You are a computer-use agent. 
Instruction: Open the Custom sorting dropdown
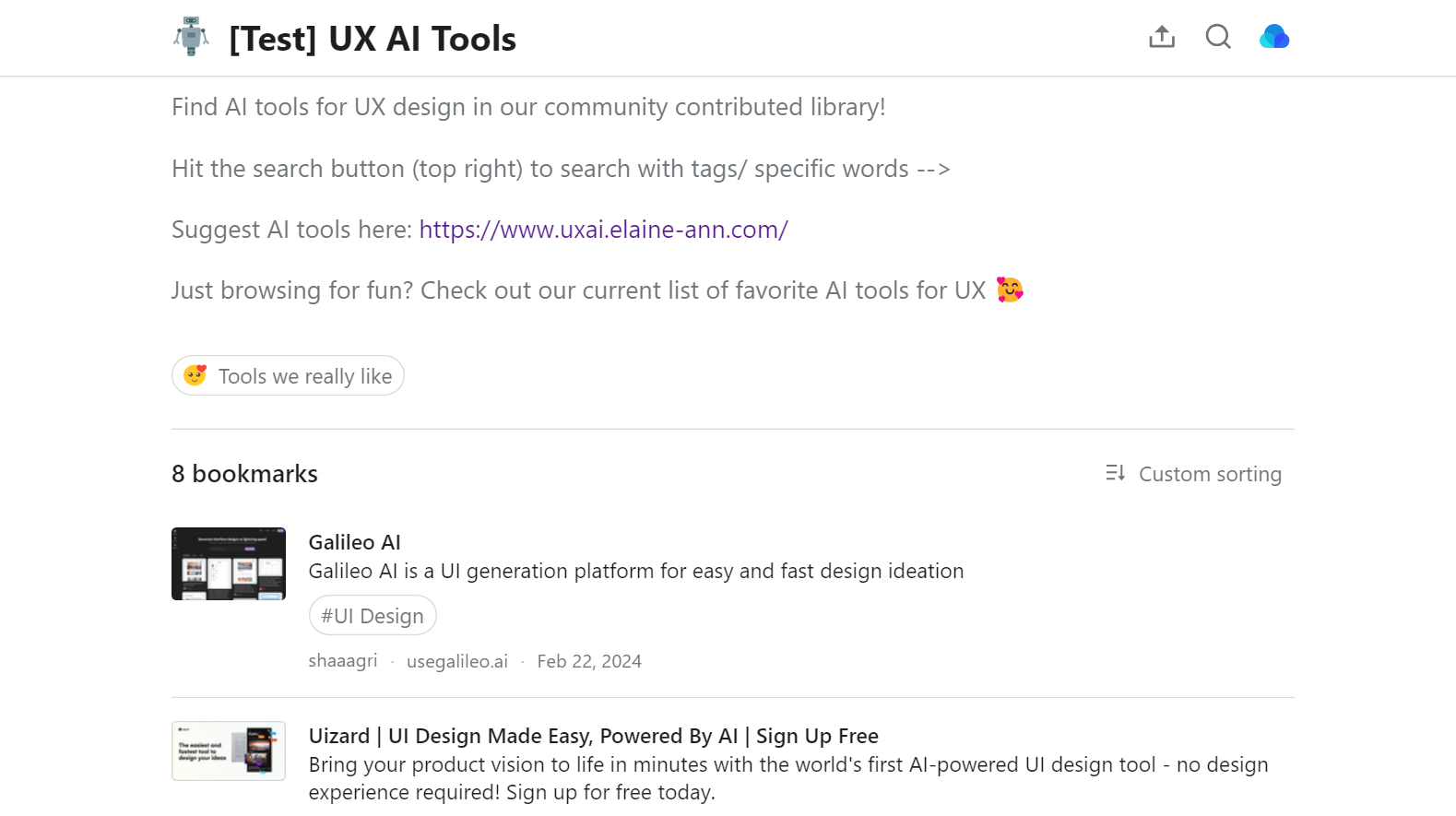1194,473
